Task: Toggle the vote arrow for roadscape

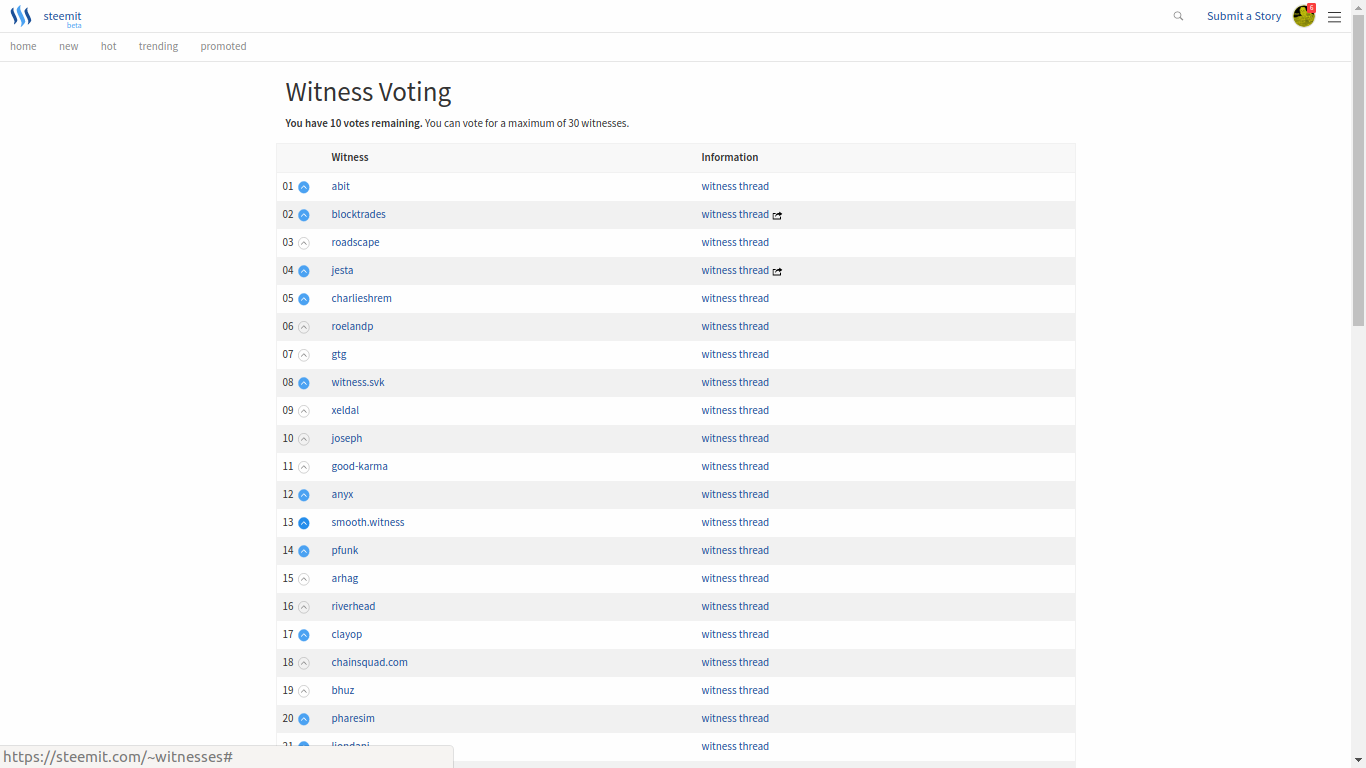Action: [x=304, y=243]
